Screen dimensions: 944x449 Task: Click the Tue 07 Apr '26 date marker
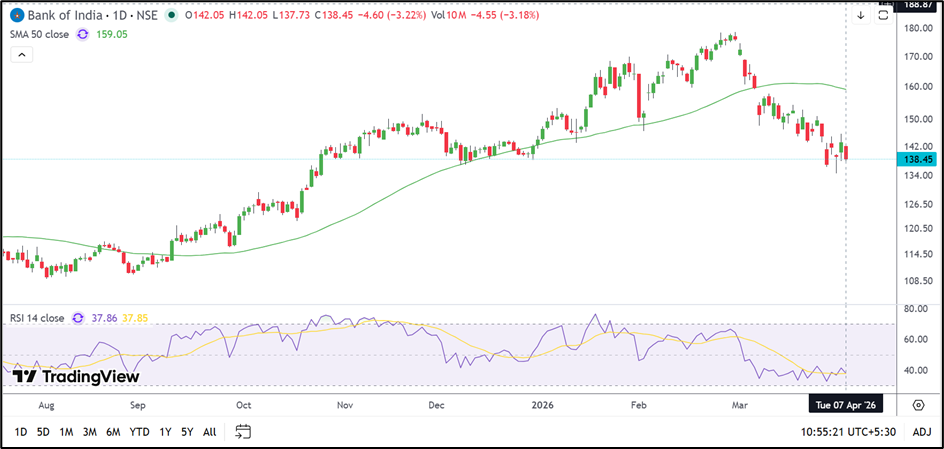point(846,404)
